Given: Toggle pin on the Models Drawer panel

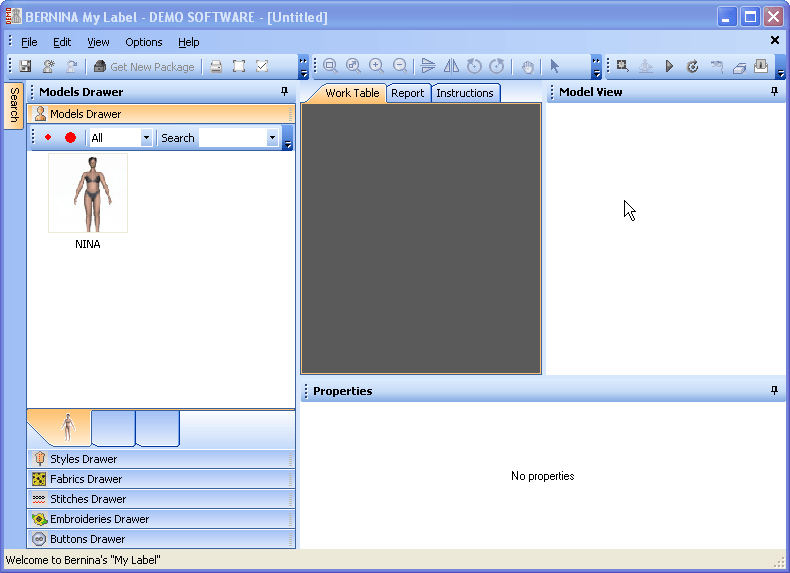Looking at the screenshot, I should pos(284,91).
